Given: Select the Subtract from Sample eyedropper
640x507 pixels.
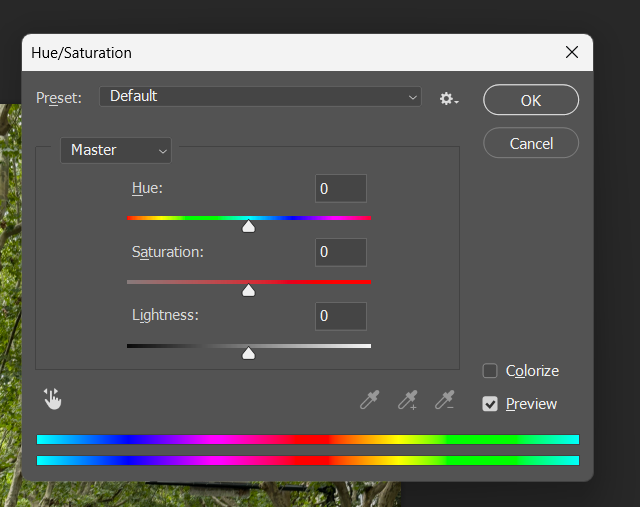Looking at the screenshot, I should pos(445,400).
